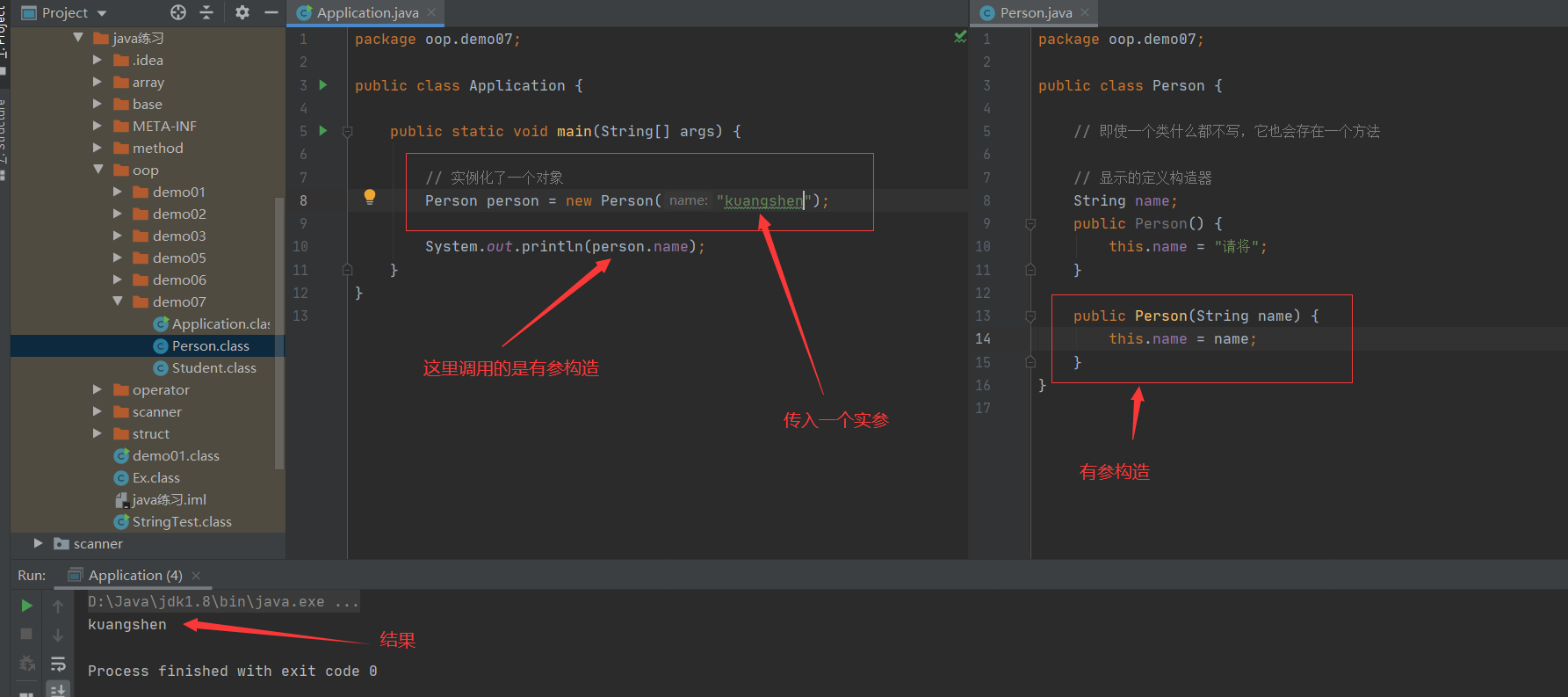This screenshot has width=1568, height=697.
Task: Expand the .idea folder
Action: coord(98,60)
